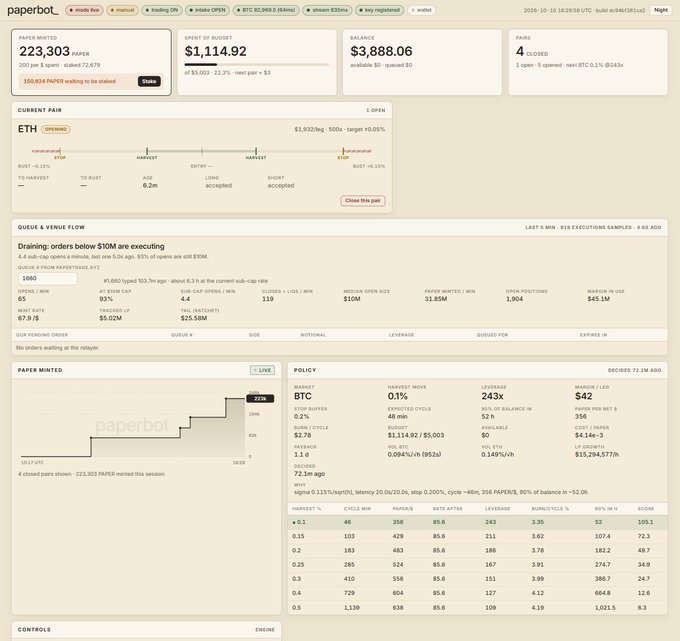Click the 223k chart value label

[x=260, y=399]
